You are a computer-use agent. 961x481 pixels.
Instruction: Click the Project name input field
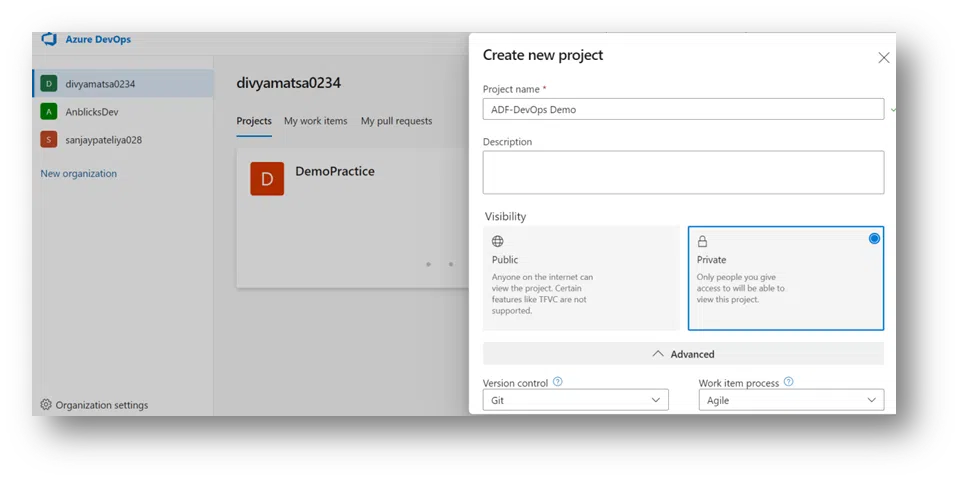tap(683, 109)
